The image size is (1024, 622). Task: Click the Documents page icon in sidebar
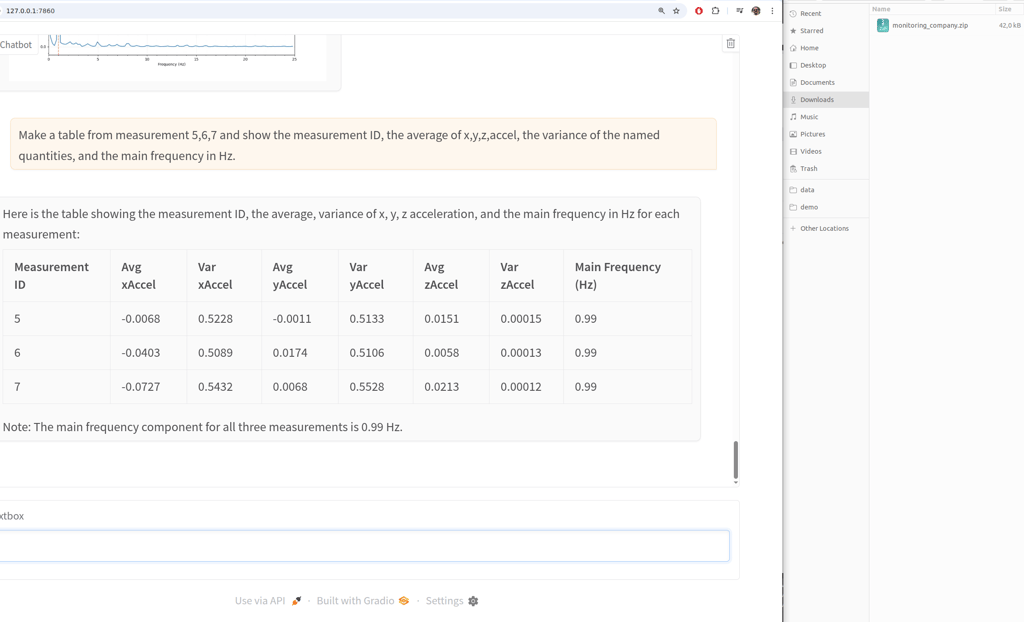793,82
